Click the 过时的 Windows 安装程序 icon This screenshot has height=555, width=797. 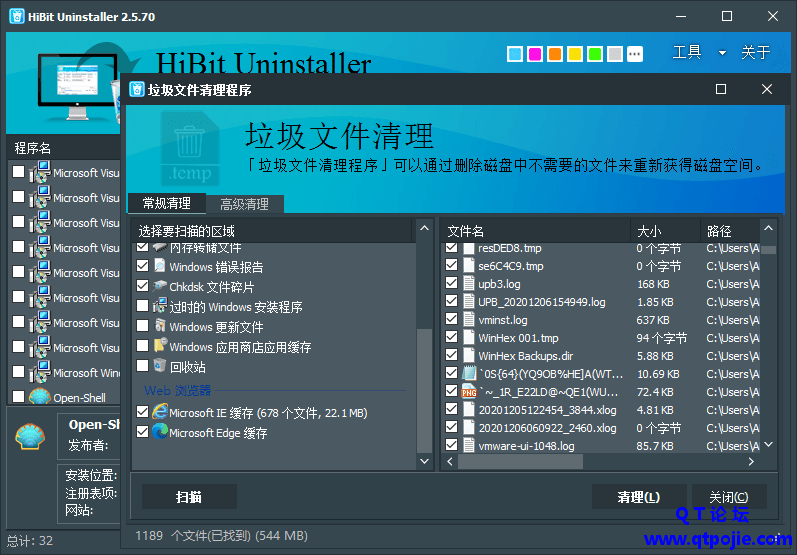160,306
